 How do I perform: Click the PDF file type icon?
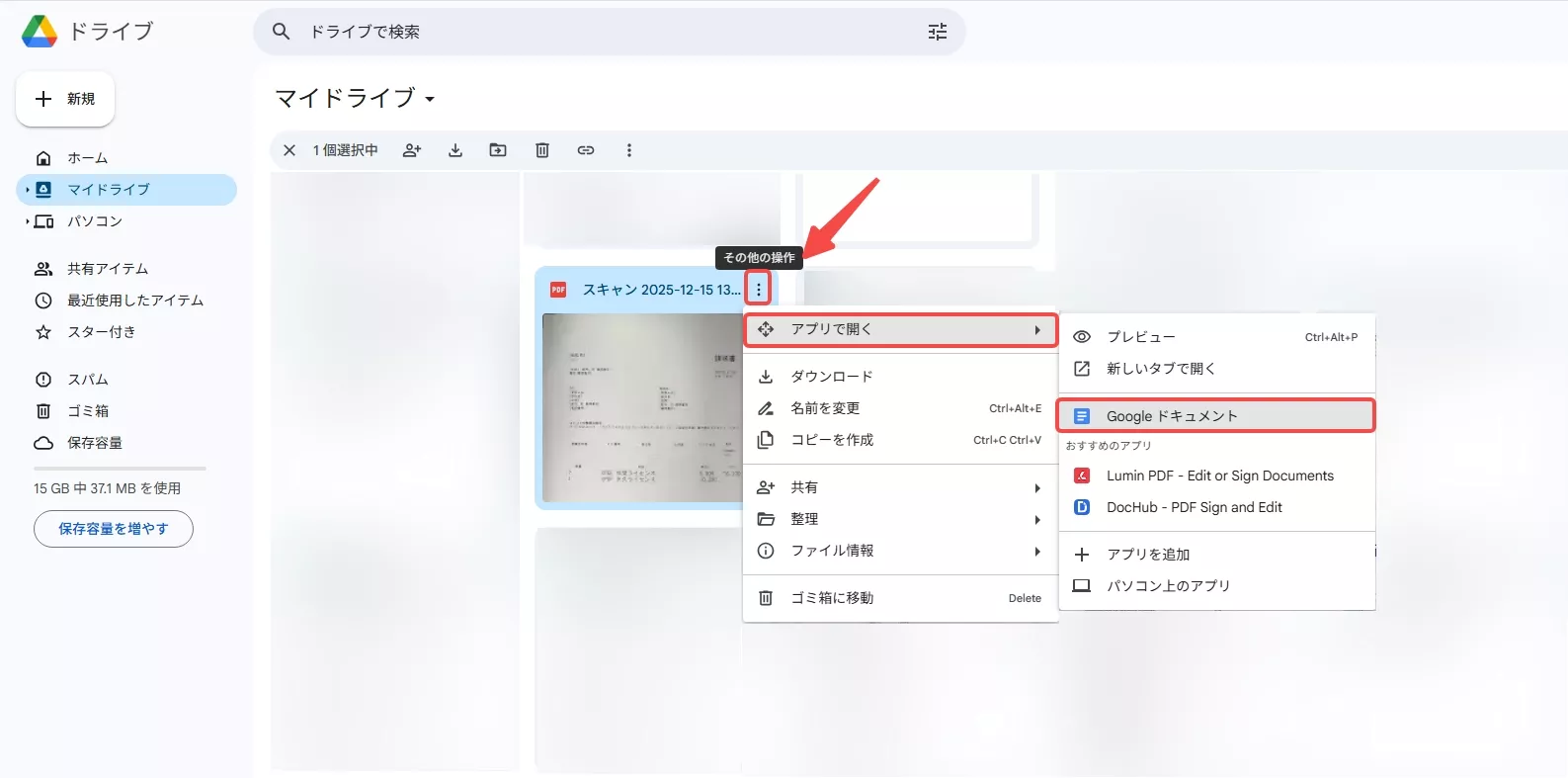click(x=558, y=290)
